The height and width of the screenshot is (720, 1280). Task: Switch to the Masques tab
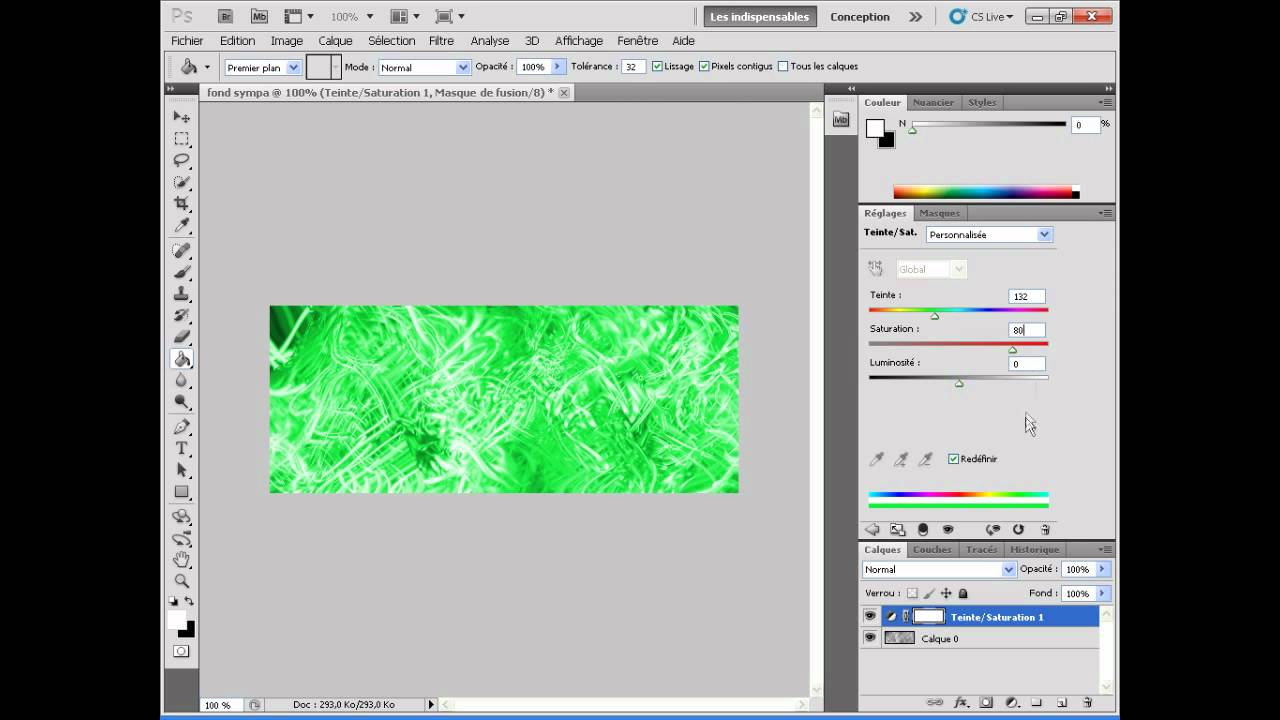coord(939,213)
